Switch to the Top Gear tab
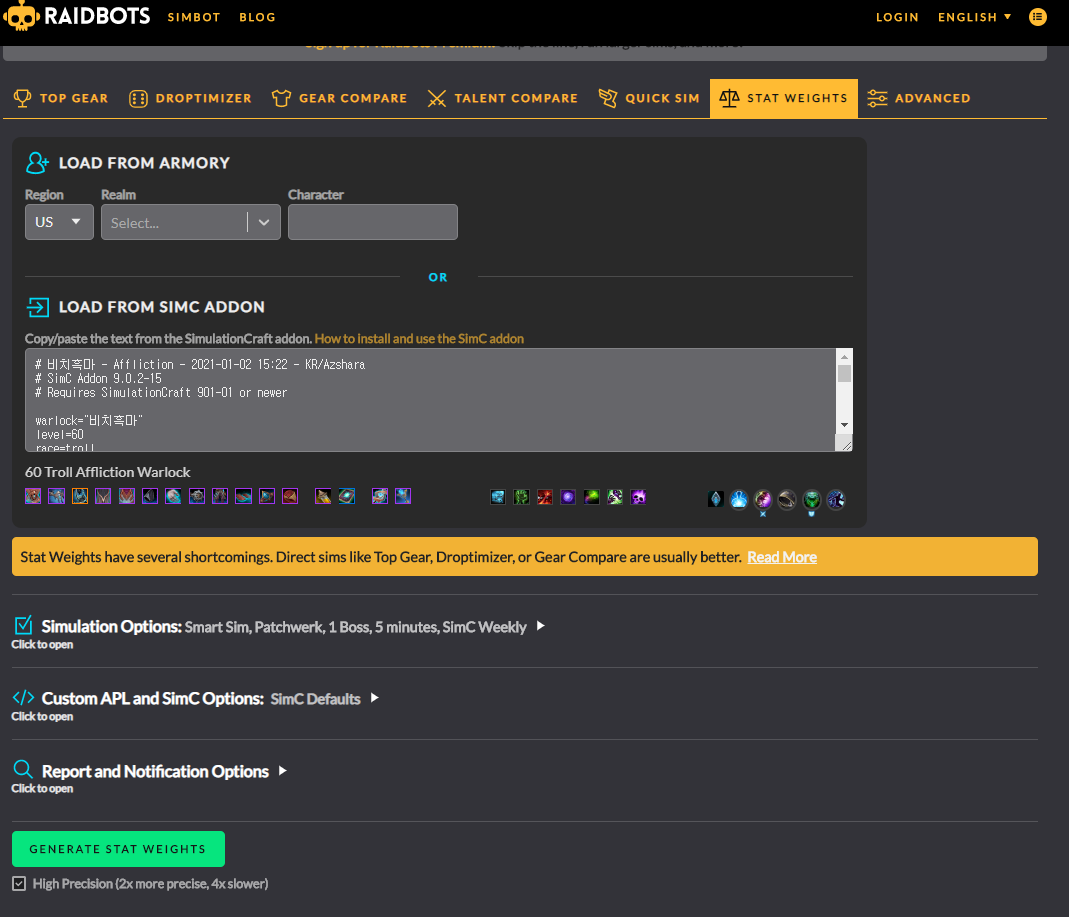The width and height of the screenshot is (1069, 917). [x=61, y=98]
